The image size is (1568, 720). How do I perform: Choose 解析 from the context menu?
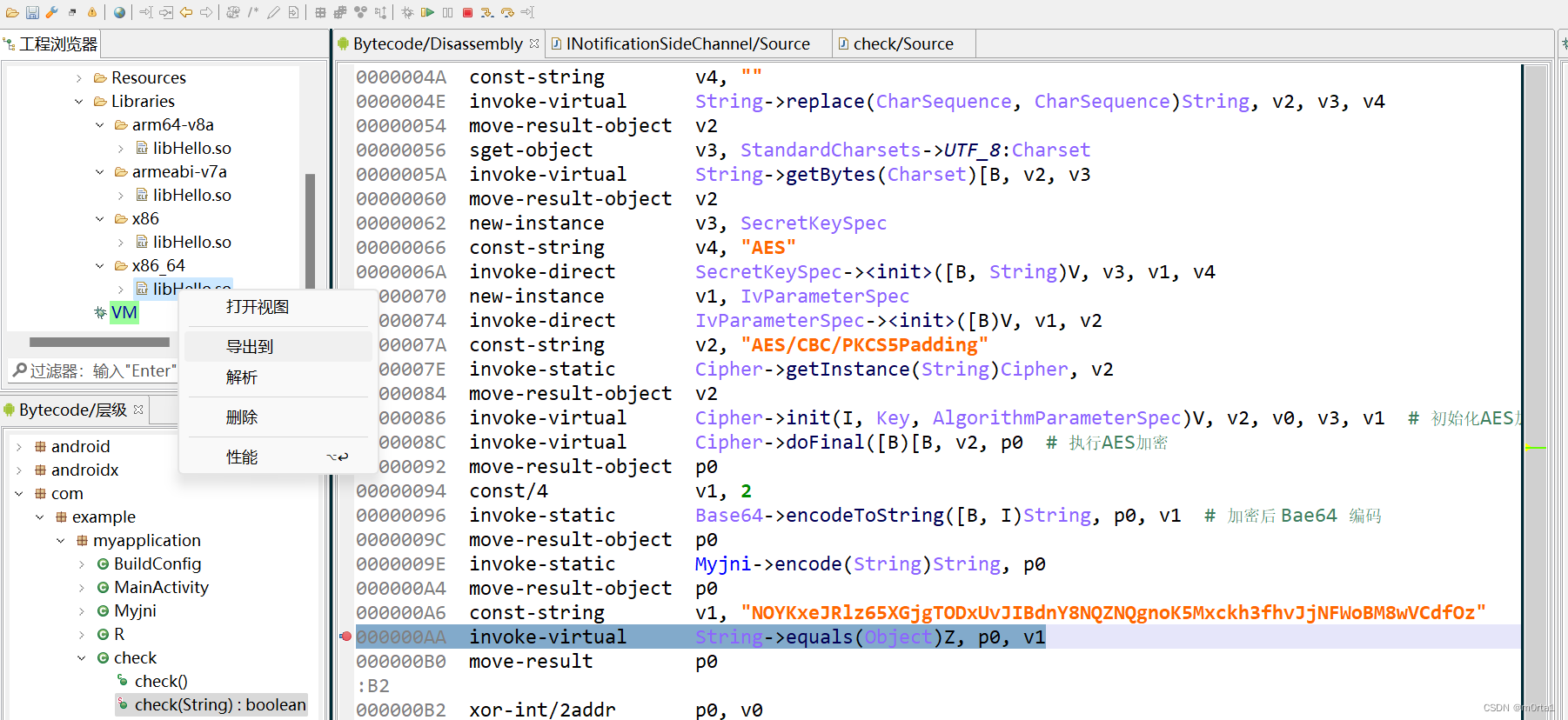278,377
